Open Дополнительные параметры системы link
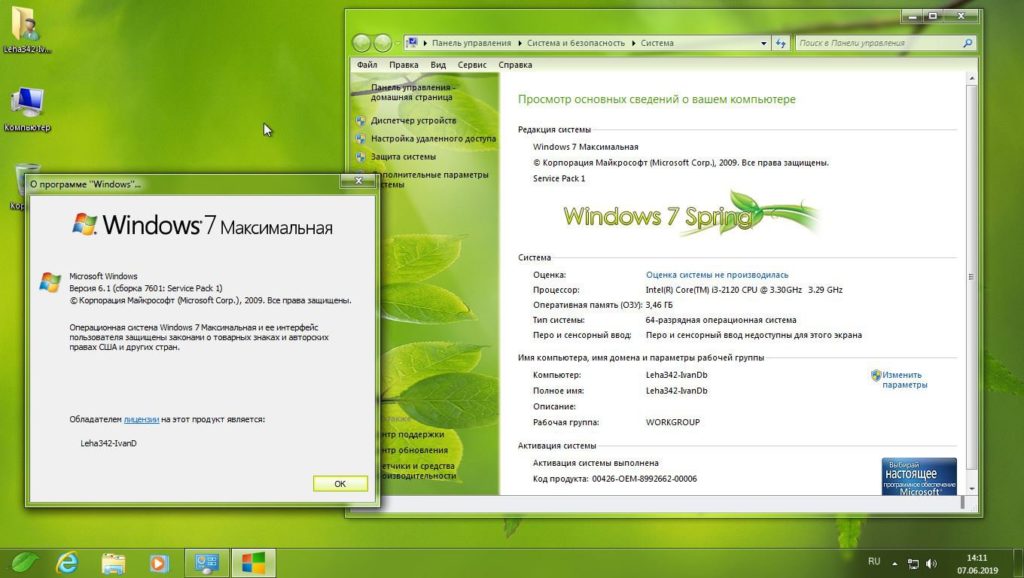The height and width of the screenshot is (578, 1024). tap(433, 180)
